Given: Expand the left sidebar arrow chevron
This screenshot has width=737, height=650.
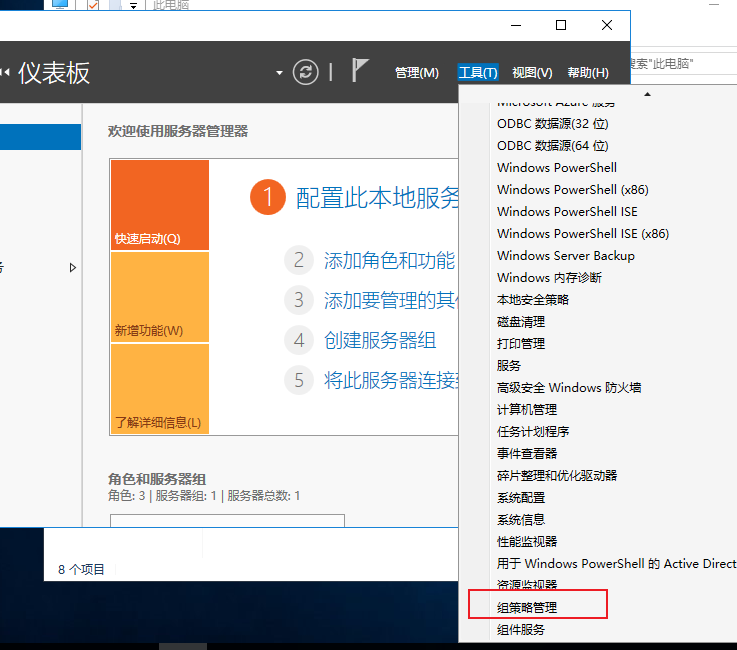Looking at the screenshot, I should point(72,267).
